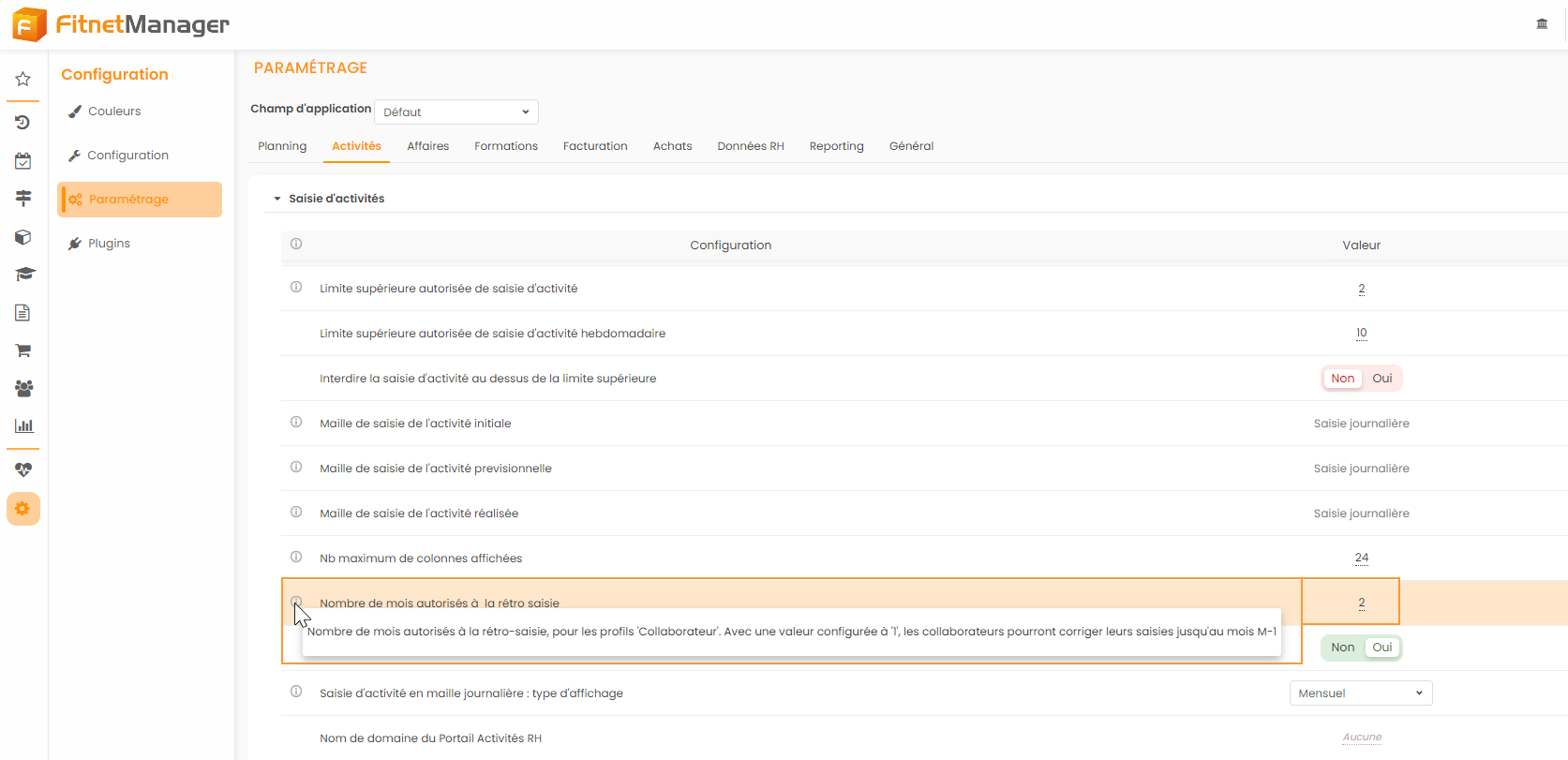Open the people group icon in sidebar
Image resolution: width=1568 pixels, height=760 pixels.
(x=23, y=388)
